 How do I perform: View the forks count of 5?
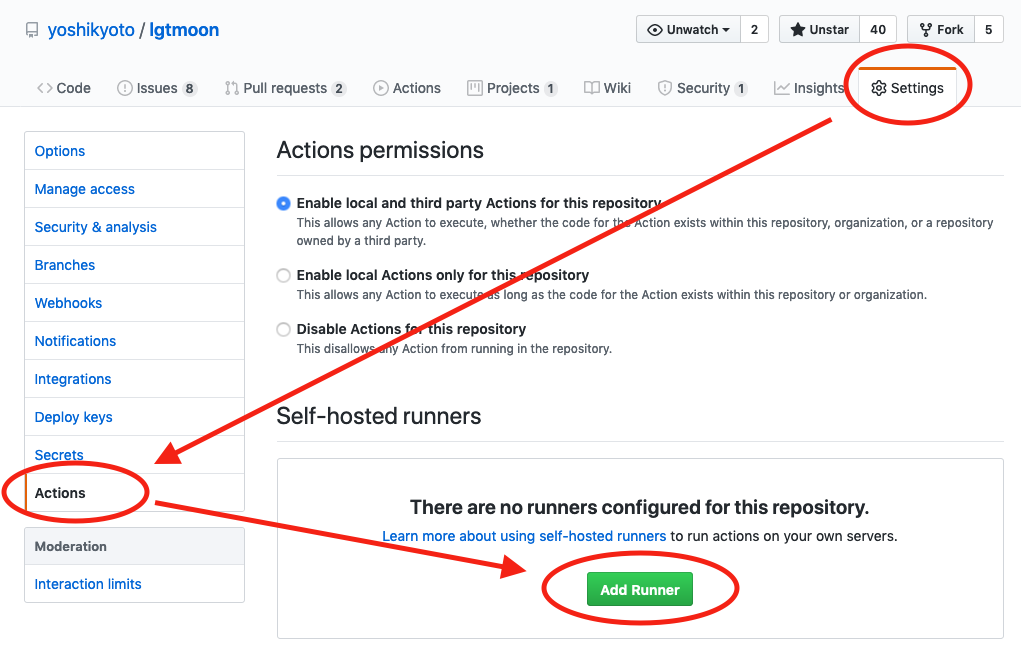[988, 29]
